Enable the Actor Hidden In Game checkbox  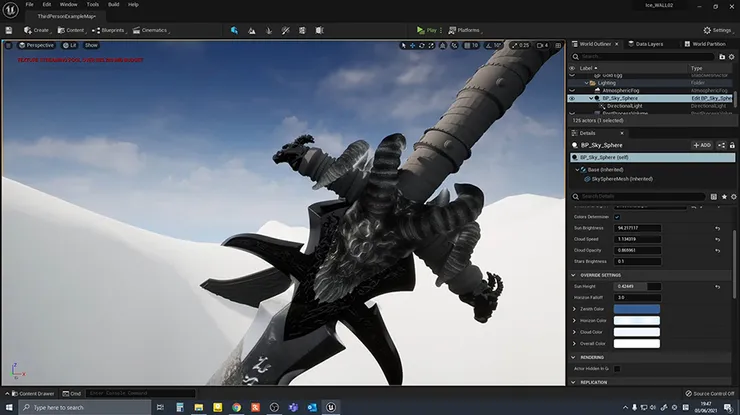coord(617,369)
